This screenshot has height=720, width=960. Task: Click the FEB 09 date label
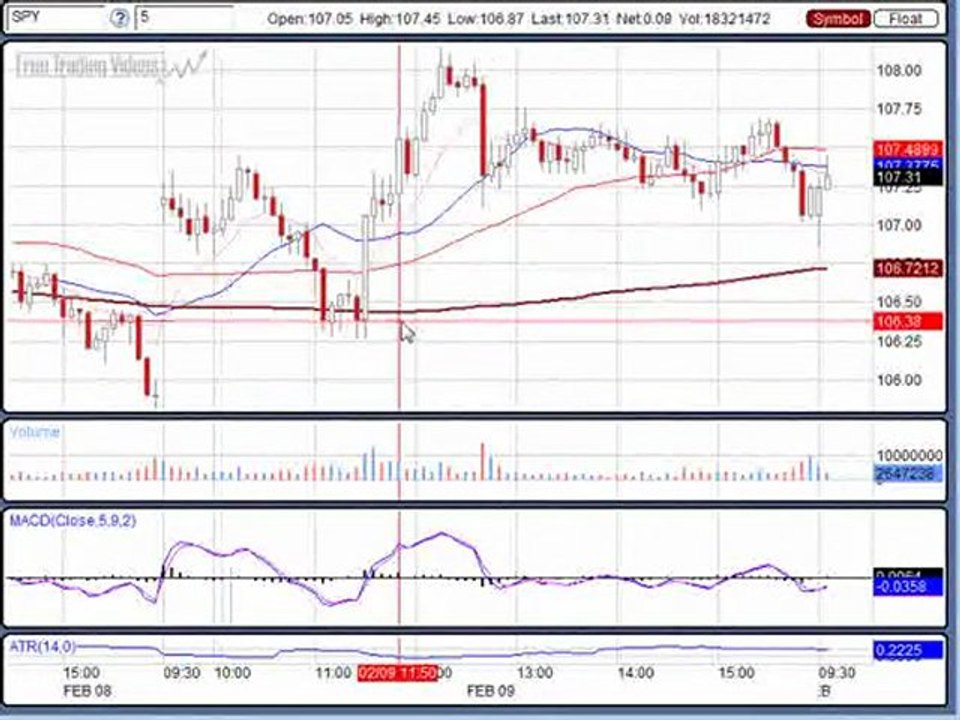[490, 691]
